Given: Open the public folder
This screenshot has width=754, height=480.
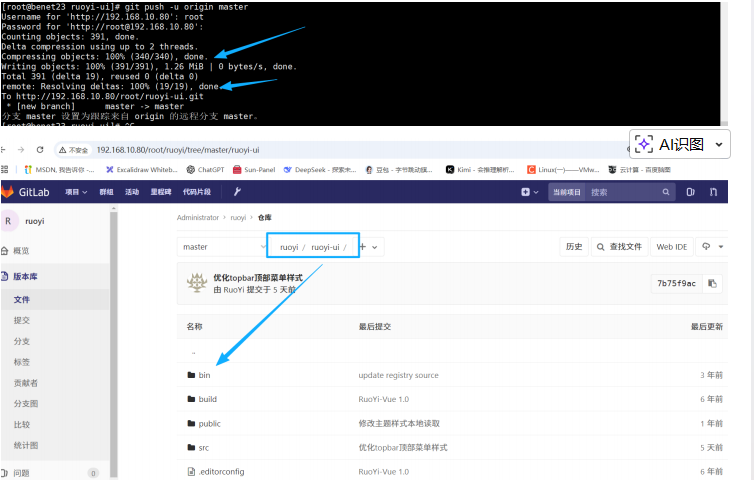Looking at the screenshot, I should [x=210, y=424].
